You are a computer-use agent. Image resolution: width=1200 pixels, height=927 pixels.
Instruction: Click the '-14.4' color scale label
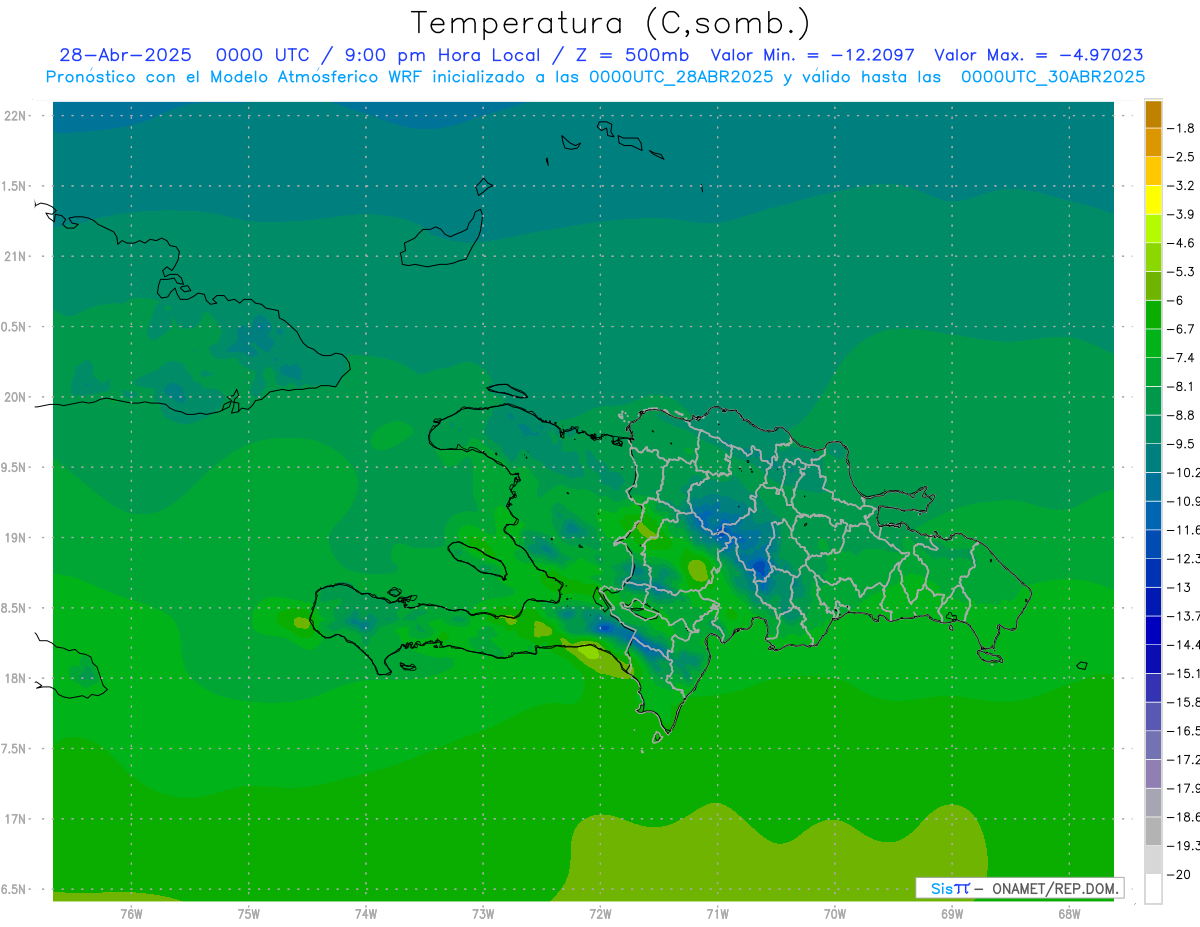(1183, 644)
